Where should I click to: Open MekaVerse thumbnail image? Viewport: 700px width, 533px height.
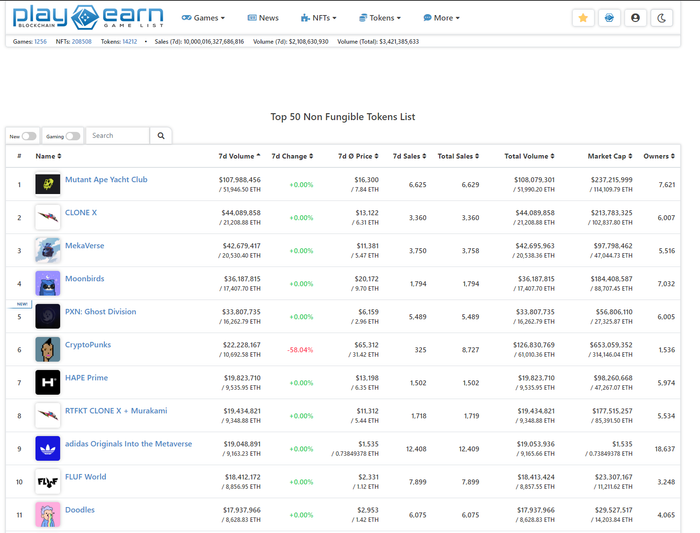[48, 250]
